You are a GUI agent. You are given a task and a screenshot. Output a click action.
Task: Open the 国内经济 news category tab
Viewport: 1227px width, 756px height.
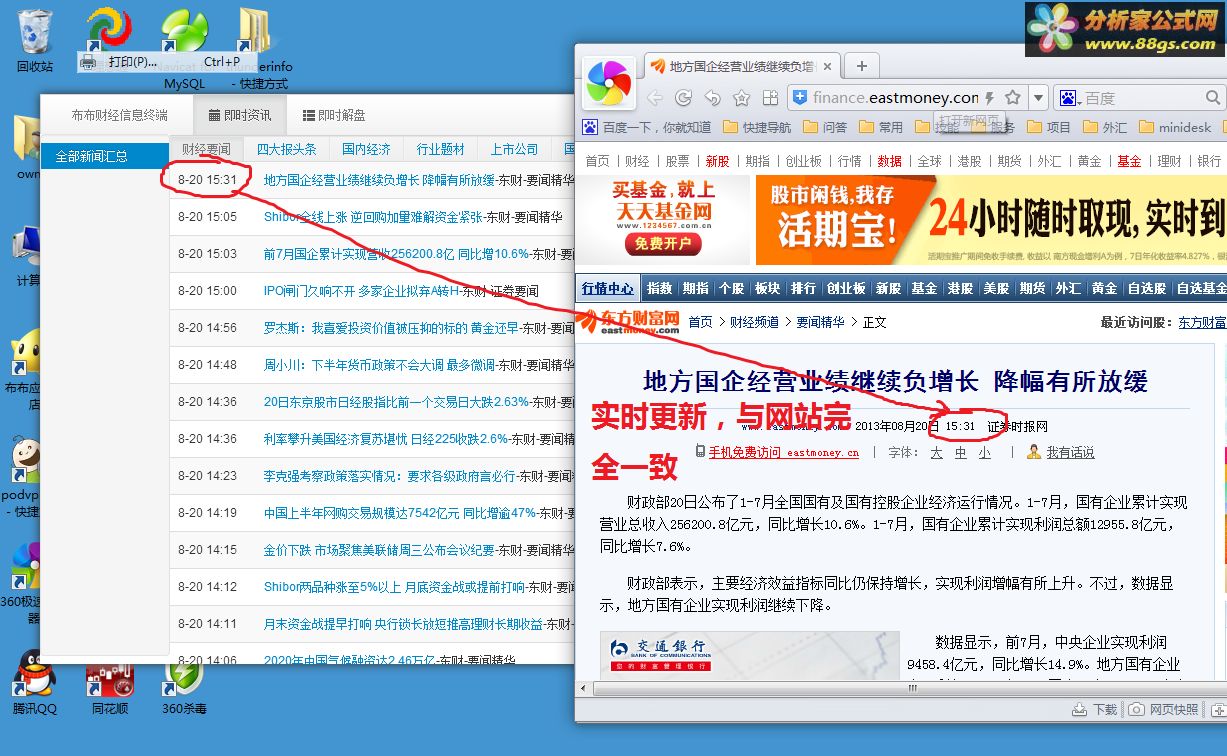366,149
